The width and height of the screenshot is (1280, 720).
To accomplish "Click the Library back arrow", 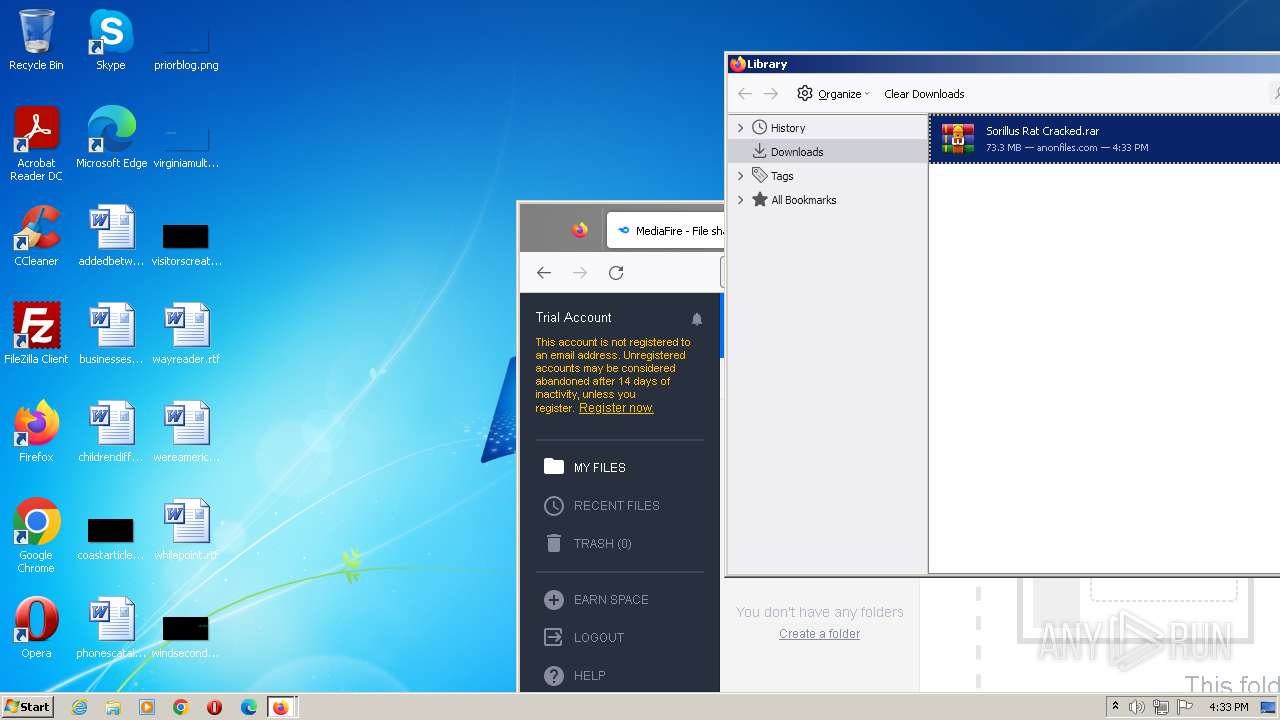I will tap(744, 94).
